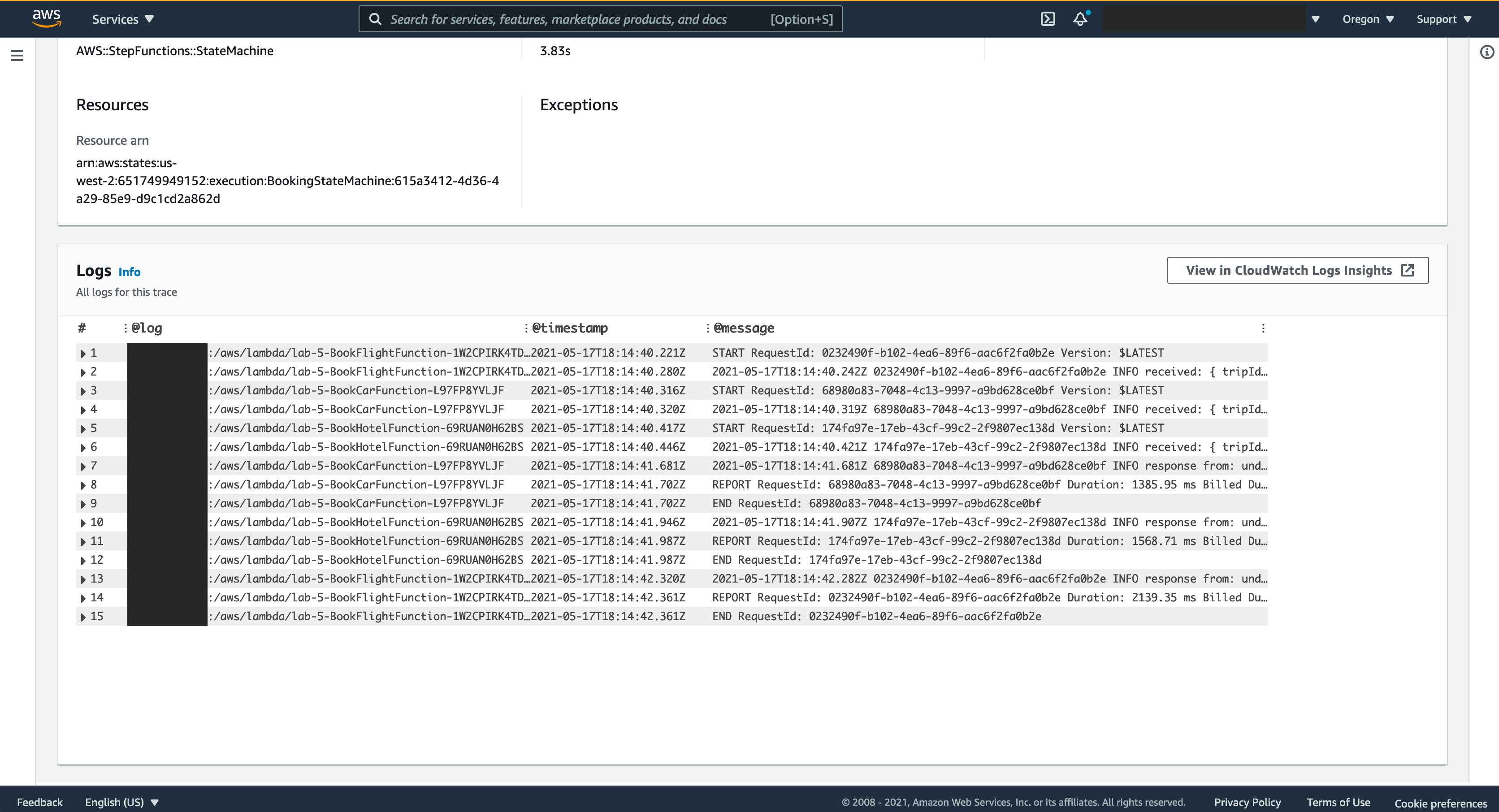Open the @message column separator dots
This screenshot has height=812, width=1499.
point(708,328)
